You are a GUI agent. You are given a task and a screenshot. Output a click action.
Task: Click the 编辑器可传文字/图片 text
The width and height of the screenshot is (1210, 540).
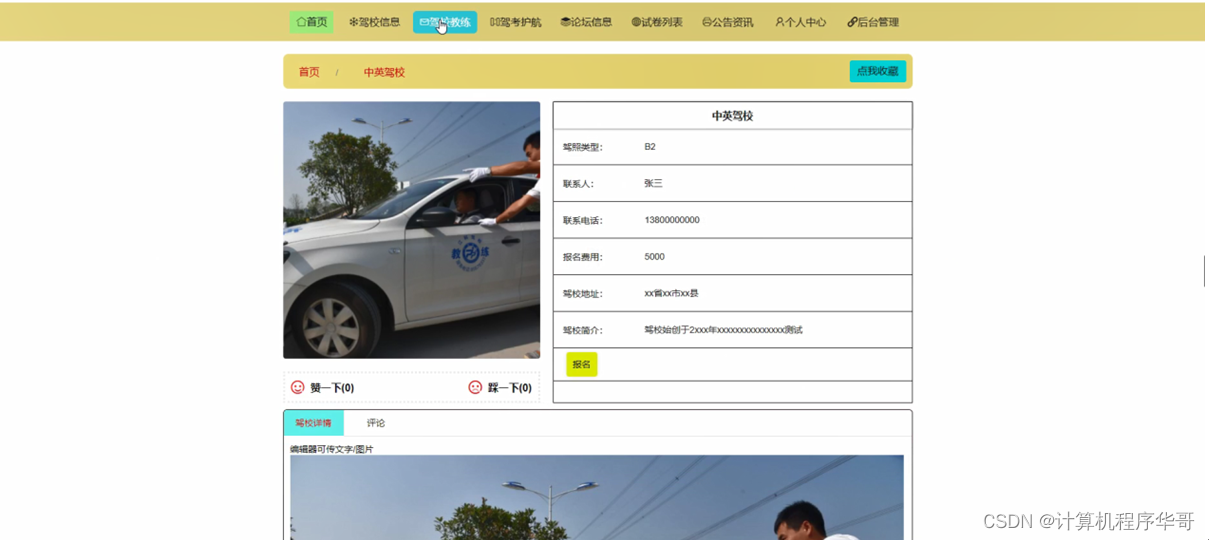pyautogui.click(x=331, y=449)
